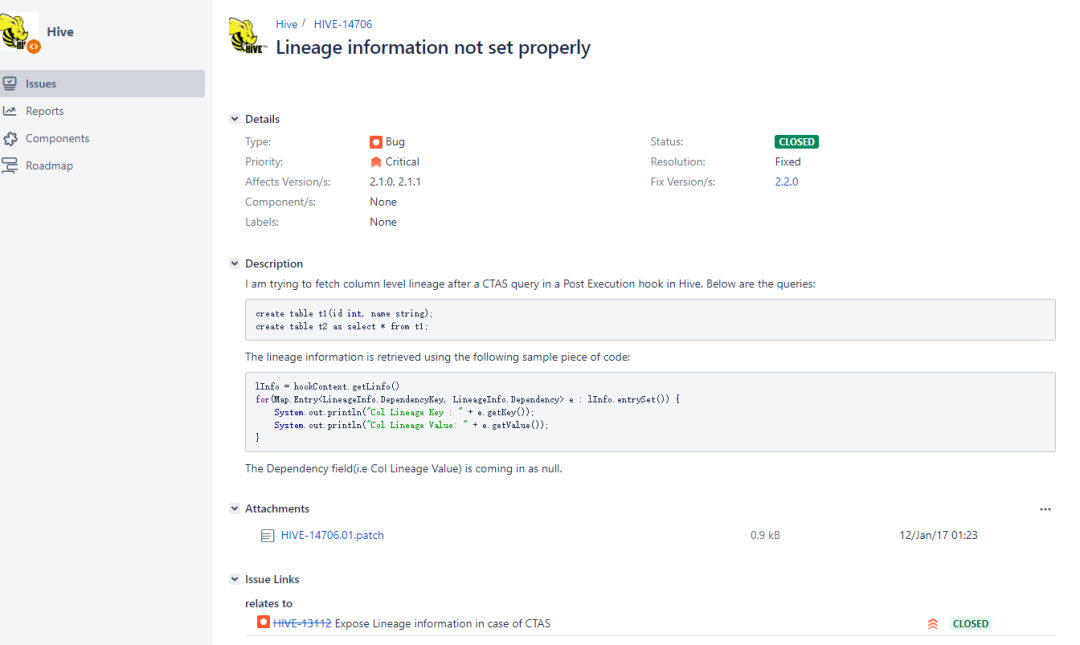Click the 'Fixed' resolution value

[x=787, y=162]
